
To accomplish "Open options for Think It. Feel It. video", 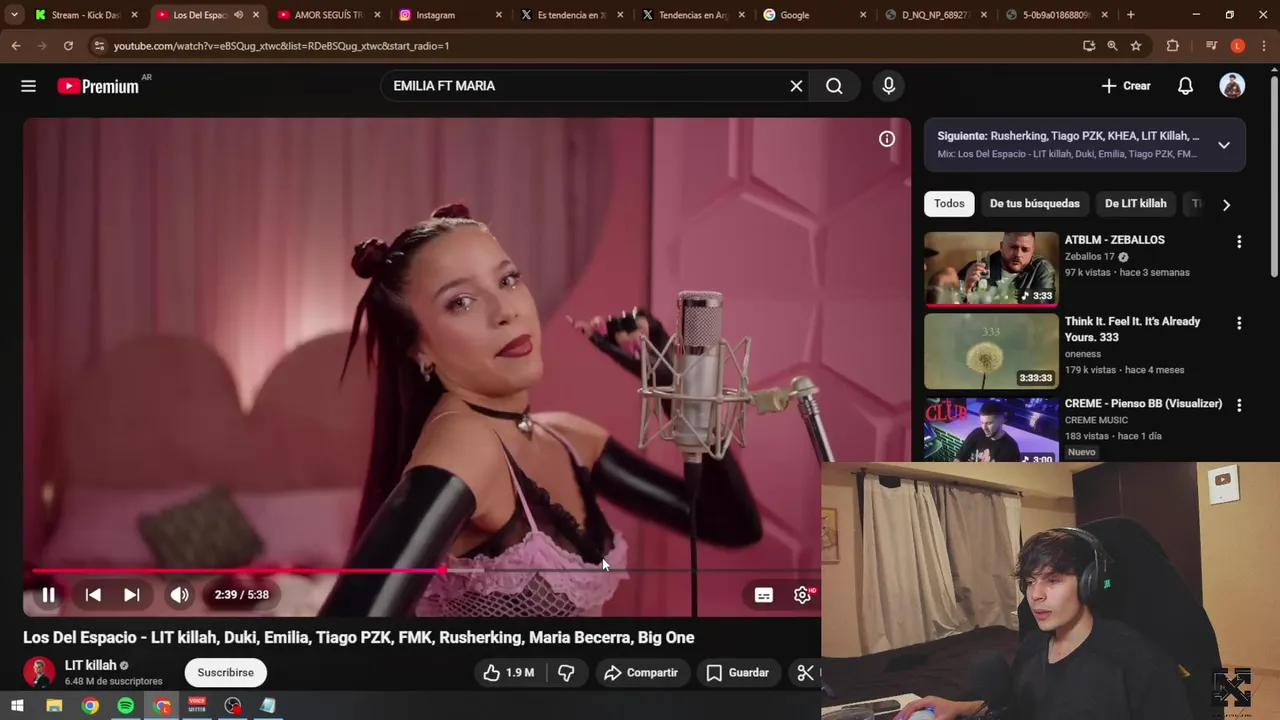I will [1239, 324].
